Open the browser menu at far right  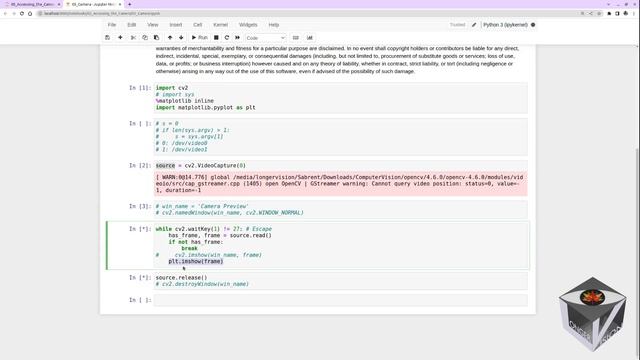tap(633, 13)
